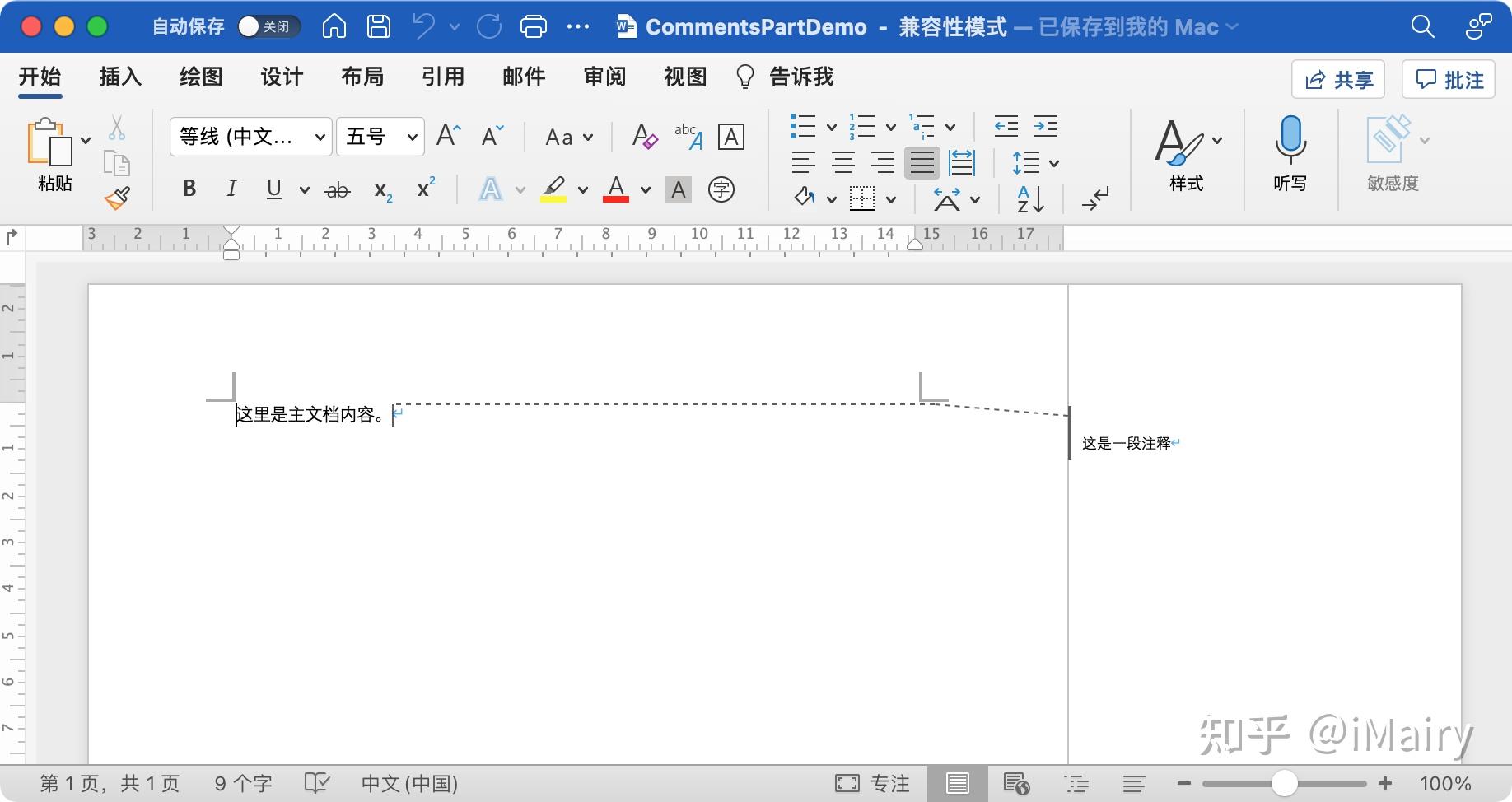Toggle italic formatting

231,189
